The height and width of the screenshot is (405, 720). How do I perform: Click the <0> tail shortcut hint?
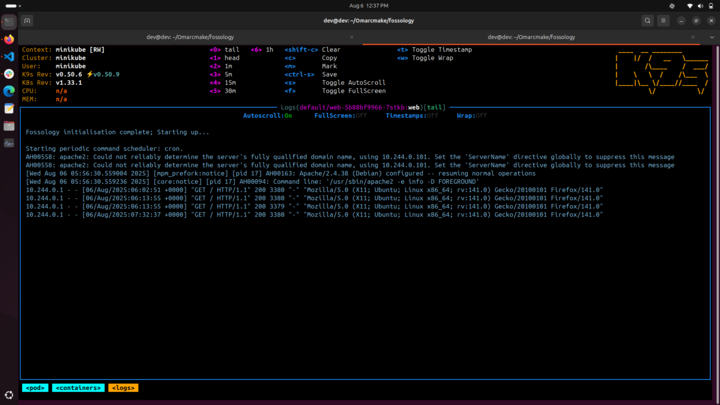(225, 50)
